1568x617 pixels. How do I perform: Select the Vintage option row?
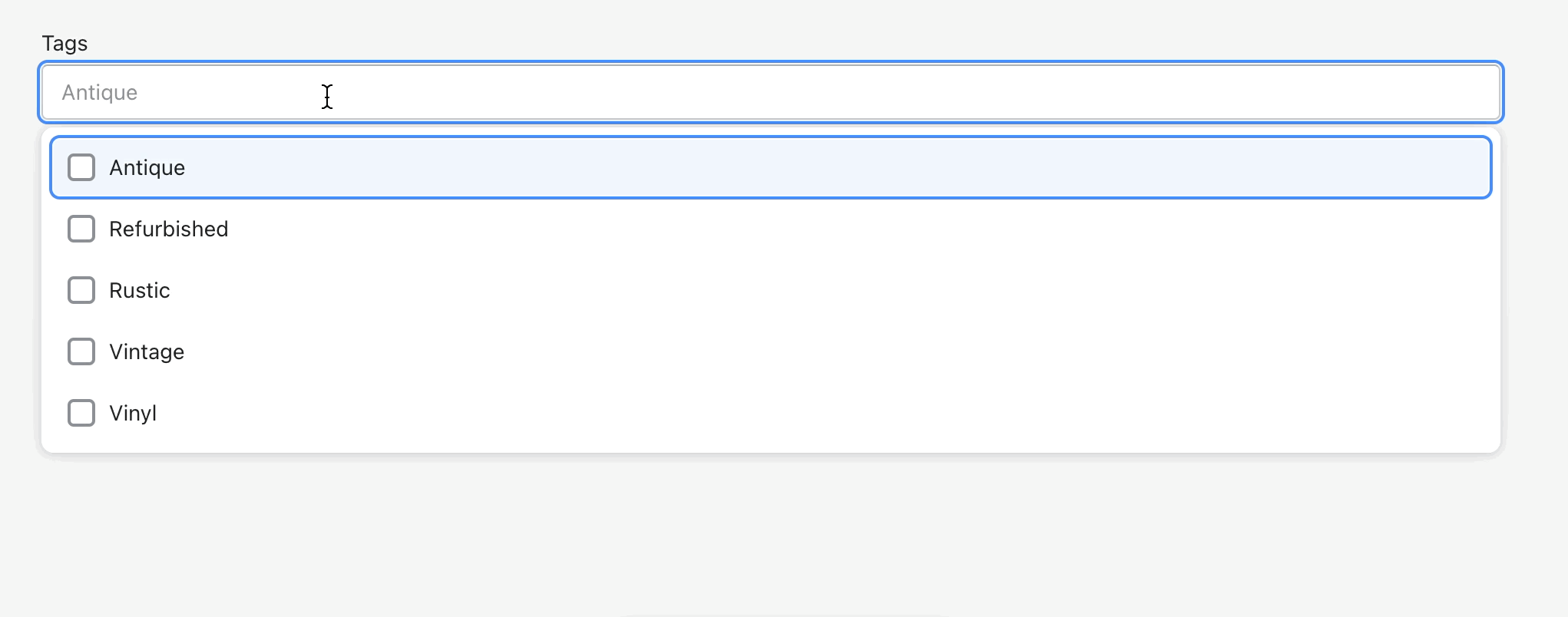pyautogui.click(x=384, y=351)
